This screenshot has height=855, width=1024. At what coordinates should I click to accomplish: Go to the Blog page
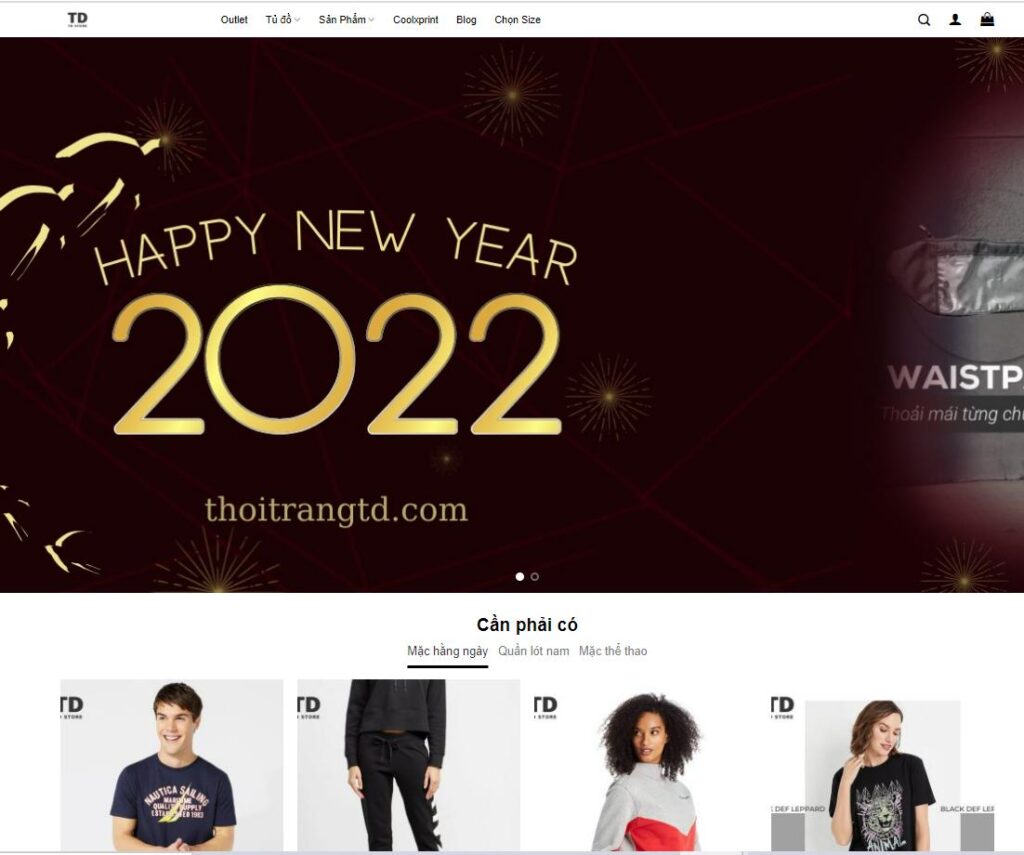pos(466,20)
